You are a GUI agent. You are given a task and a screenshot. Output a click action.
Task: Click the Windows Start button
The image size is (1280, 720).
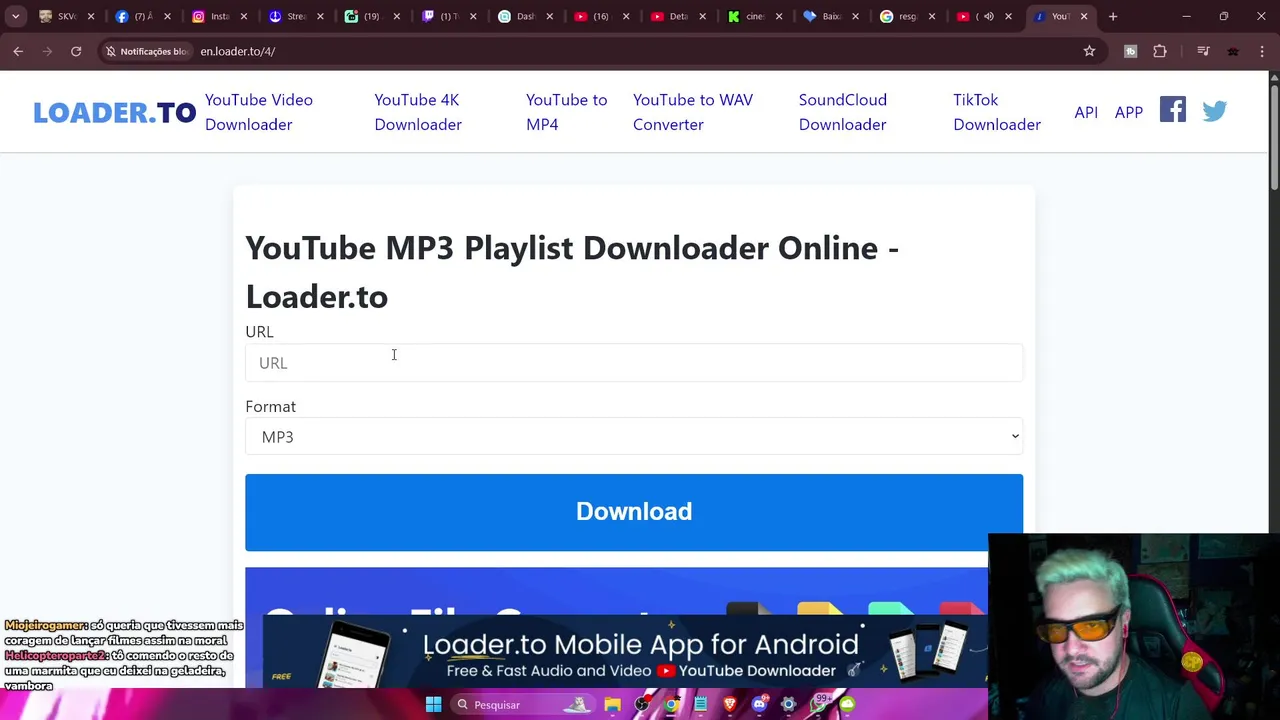[x=433, y=705]
